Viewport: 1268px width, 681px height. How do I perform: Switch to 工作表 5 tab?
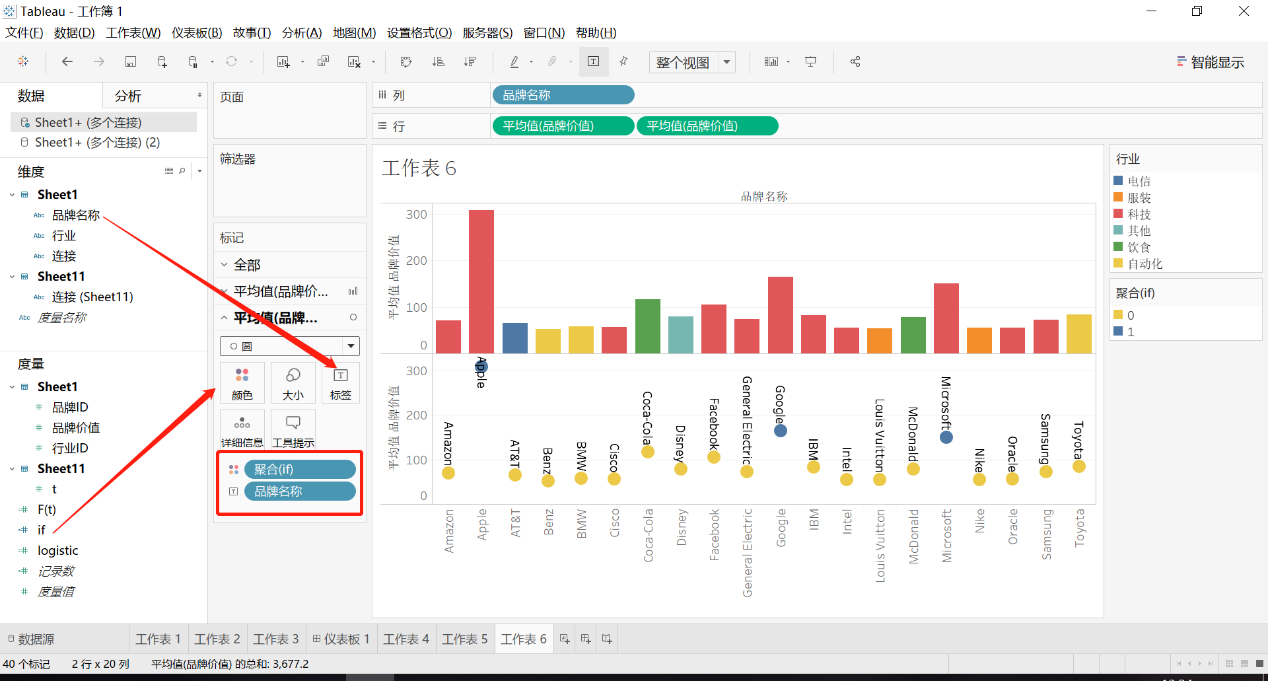pos(465,639)
